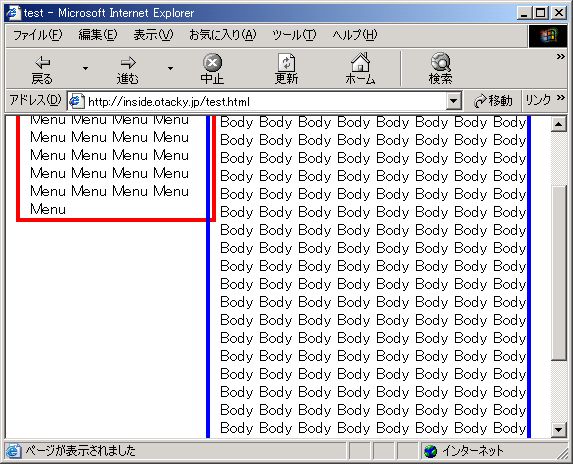Open the お気に入り(A) favorites menu
The height and width of the screenshot is (464, 573).
[223, 35]
